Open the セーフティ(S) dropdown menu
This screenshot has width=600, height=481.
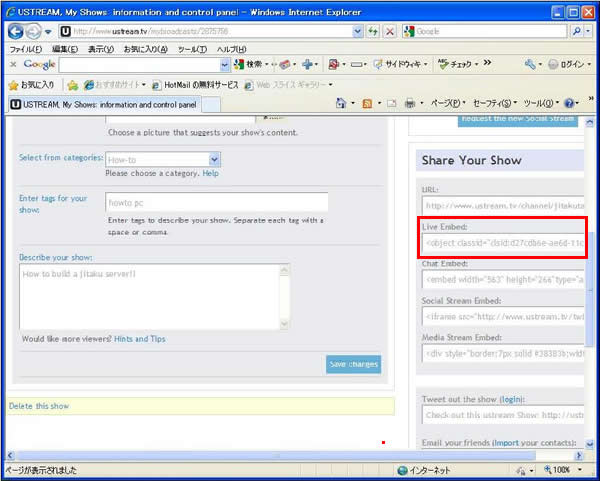494,103
